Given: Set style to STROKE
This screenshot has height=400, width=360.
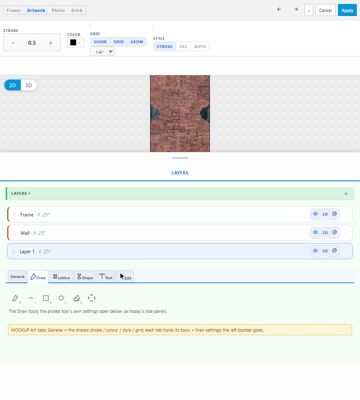Looking at the screenshot, I should [x=165, y=46].
